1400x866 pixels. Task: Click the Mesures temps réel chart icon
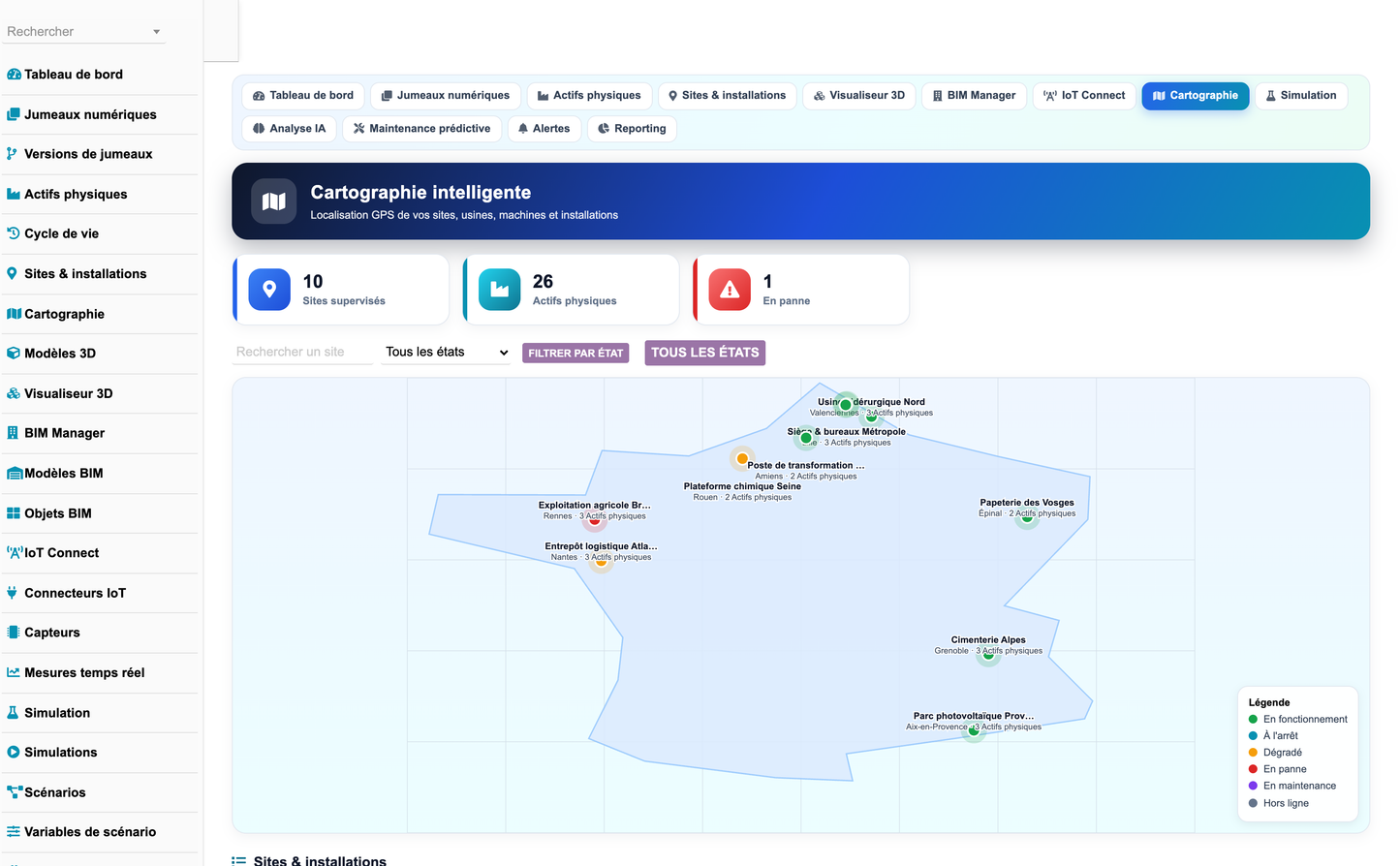click(x=14, y=672)
